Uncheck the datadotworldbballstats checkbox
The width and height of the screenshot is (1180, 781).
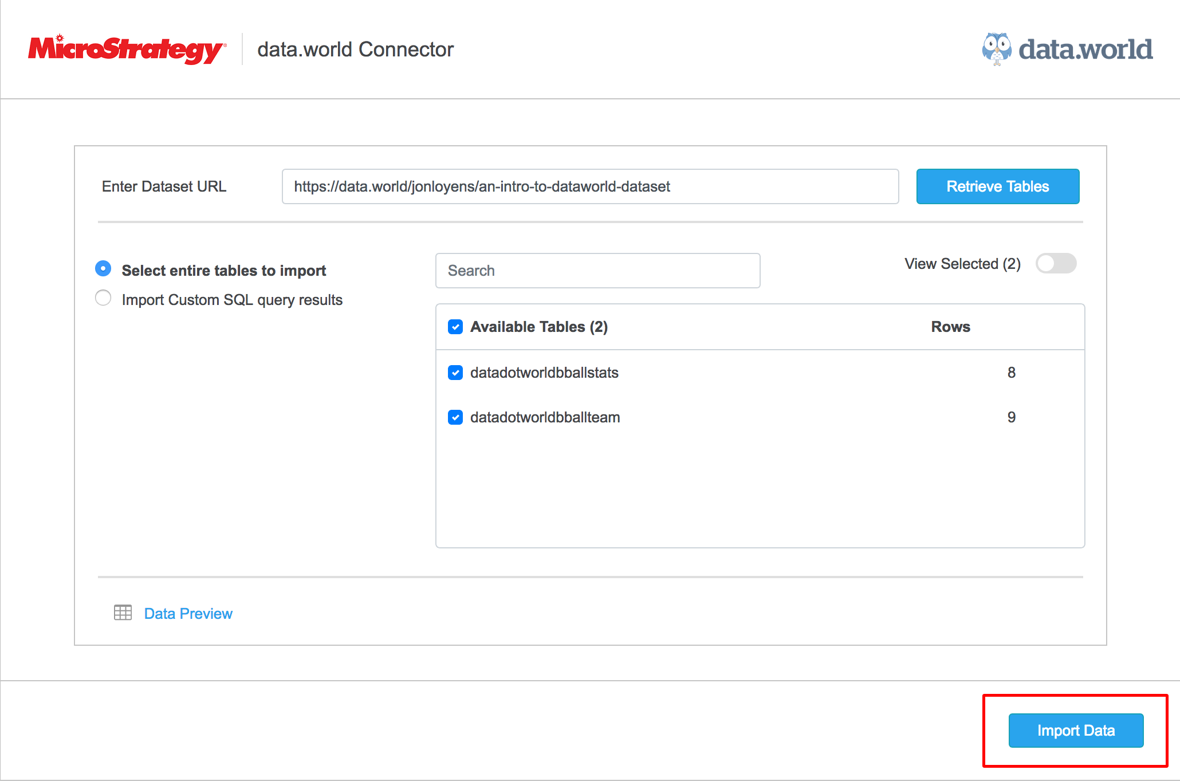coord(455,373)
